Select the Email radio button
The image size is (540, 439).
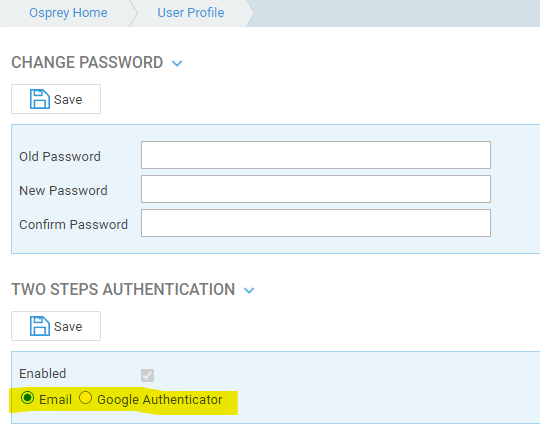(27, 398)
